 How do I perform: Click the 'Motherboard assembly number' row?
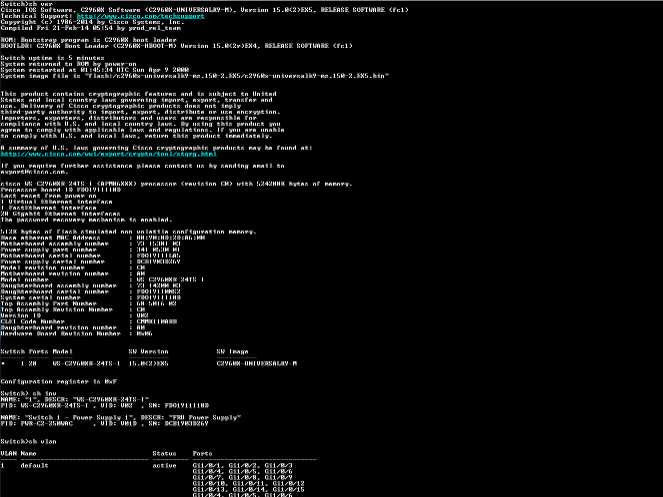point(90,244)
